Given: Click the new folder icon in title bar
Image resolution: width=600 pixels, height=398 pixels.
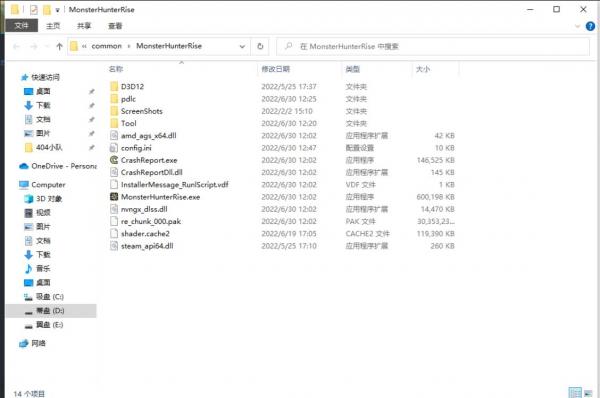Looking at the screenshot, I should click(x=47, y=10).
